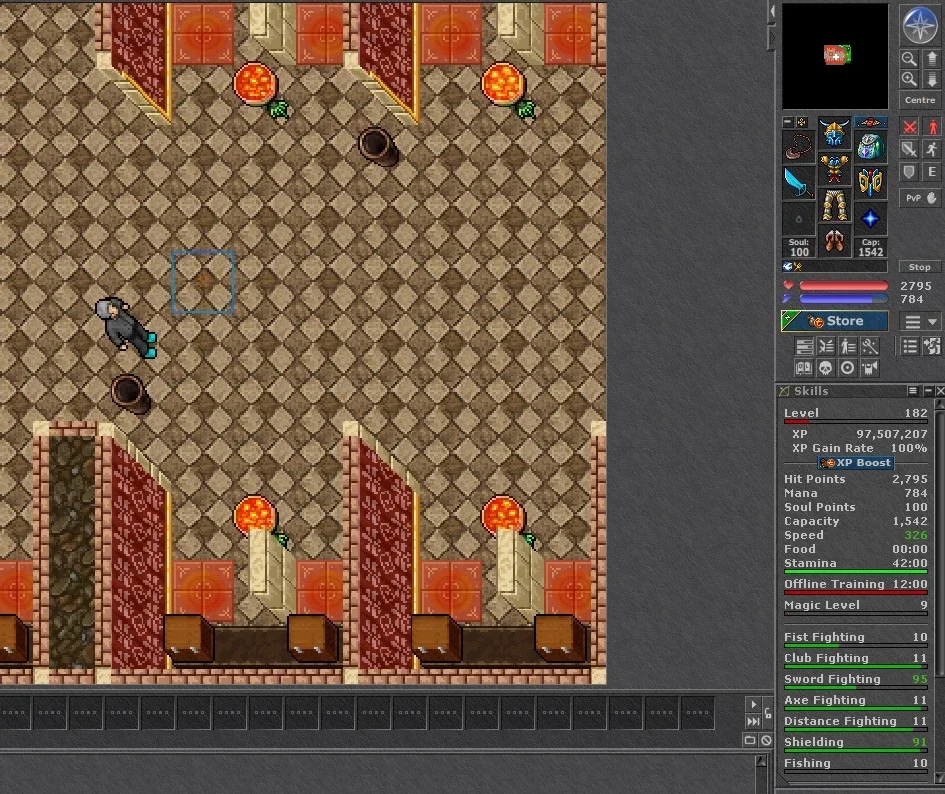Screen dimensions: 945x794
Task: Open the tools and sparkles widget icon
Action: (869, 347)
